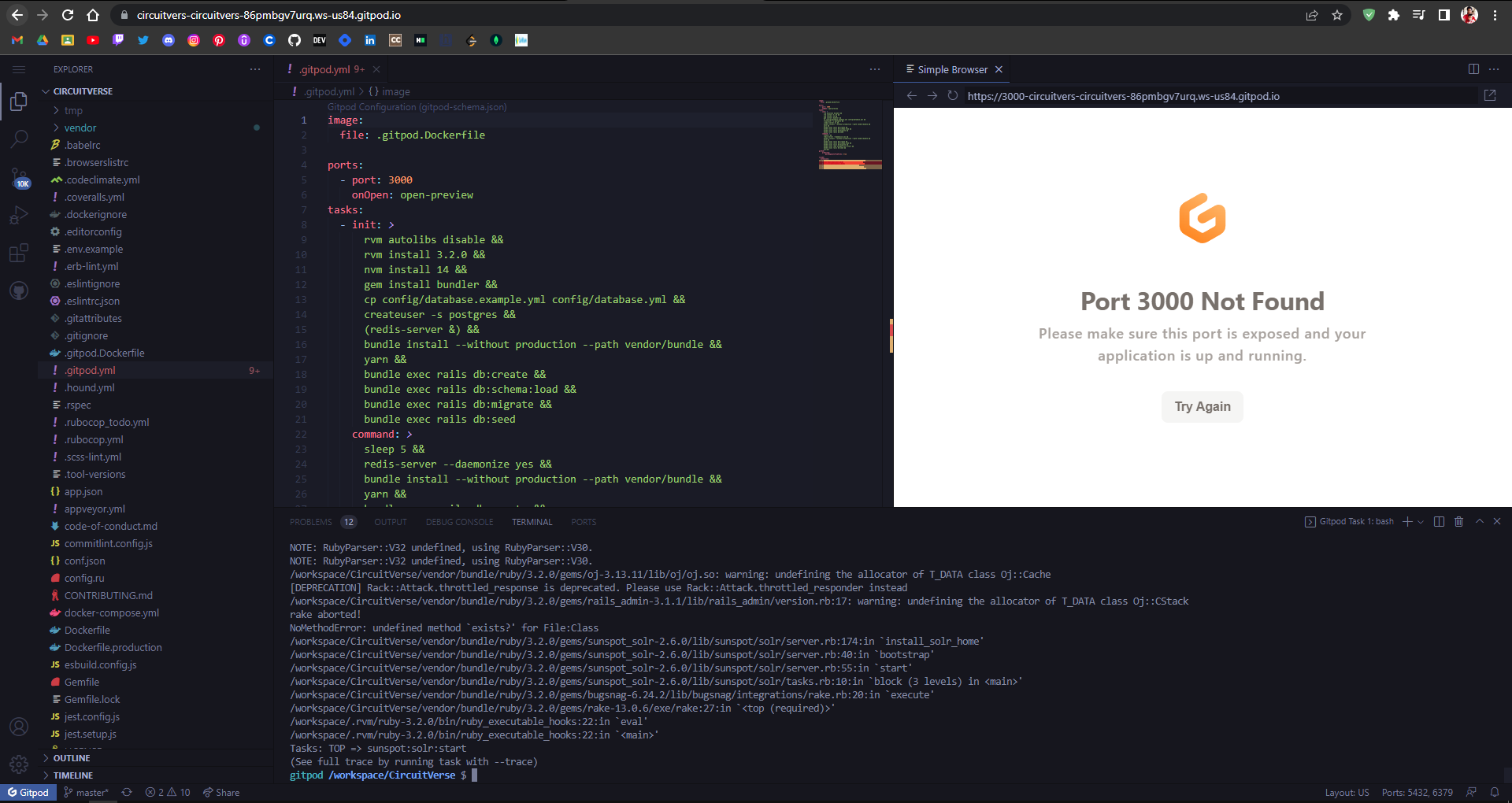This screenshot has height=803, width=1512.
Task: Toggle maximize panel with the chevron icon
Action: pyautogui.click(x=1480, y=521)
